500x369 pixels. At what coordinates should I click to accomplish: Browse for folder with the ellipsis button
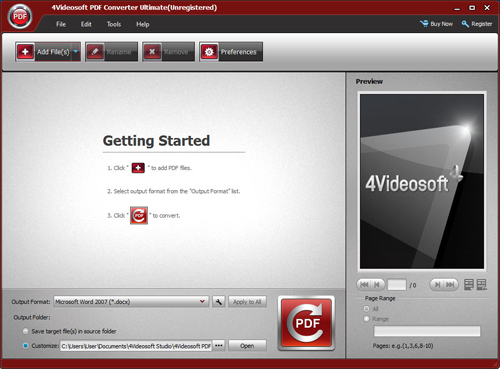(x=219, y=346)
